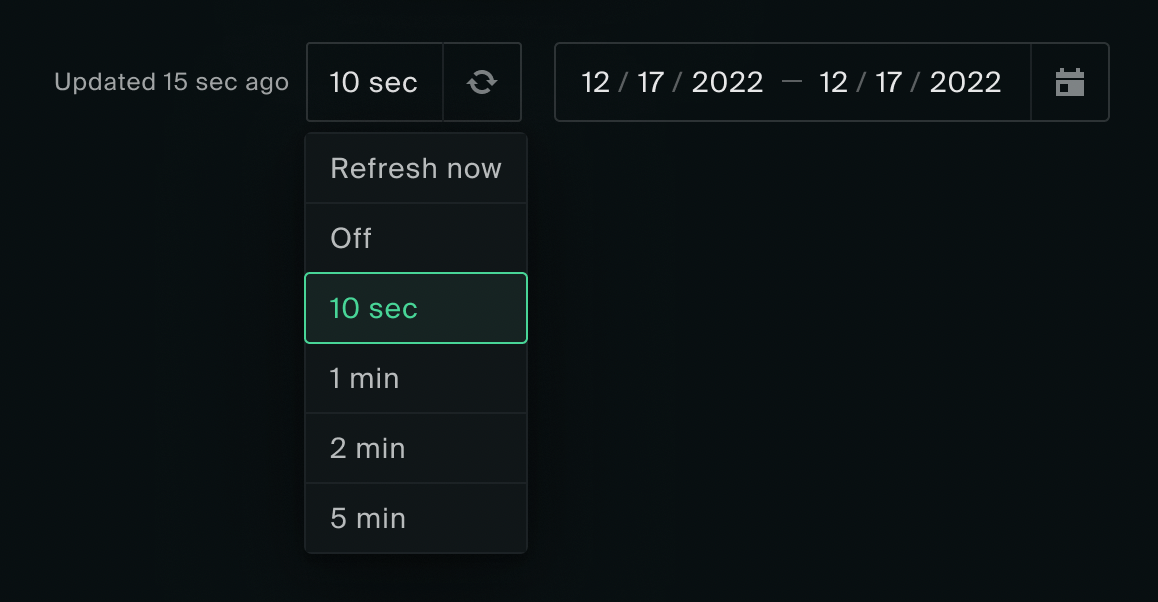The width and height of the screenshot is (1158, 602).
Task: Choose the 2 min refresh option
Action: (x=367, y=448)
